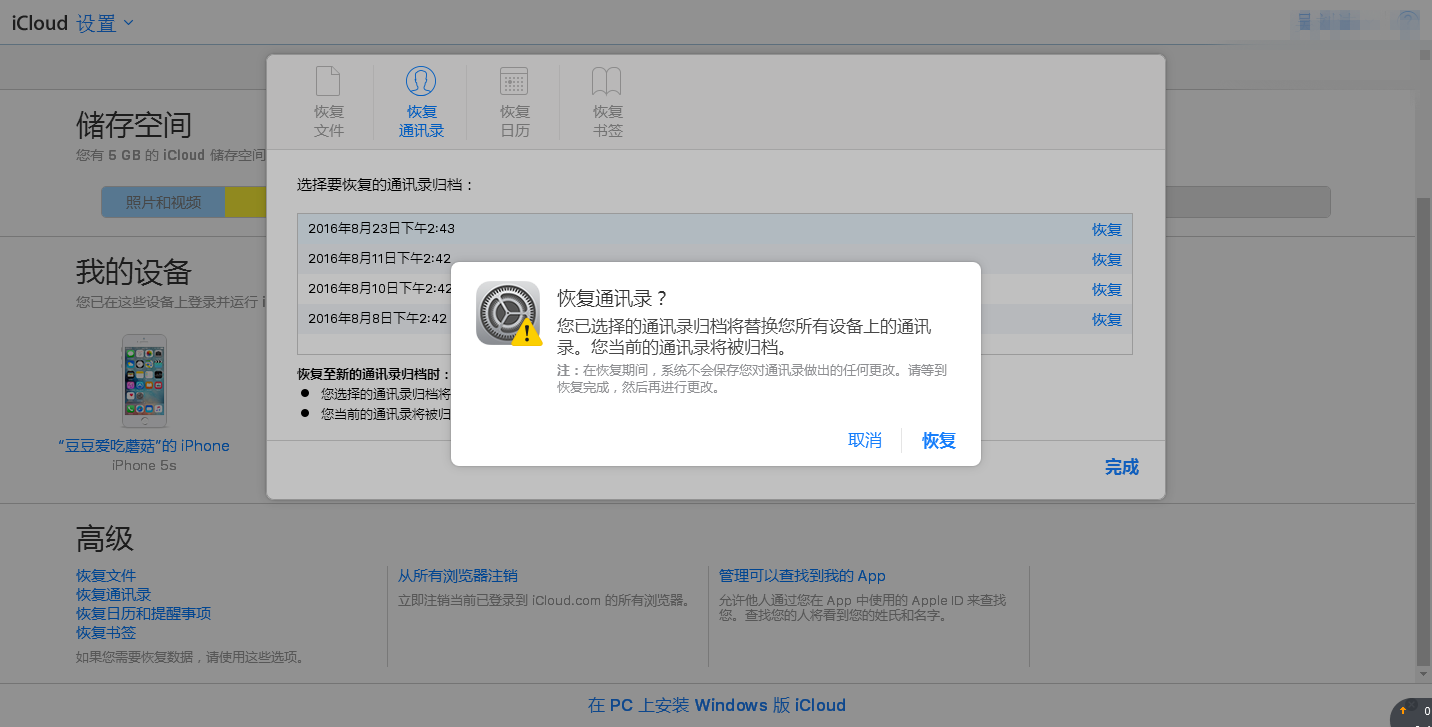Cancel the restore contacts dialog with 取消
Screen dimensions: 1432x727
(x=864, y=440)
